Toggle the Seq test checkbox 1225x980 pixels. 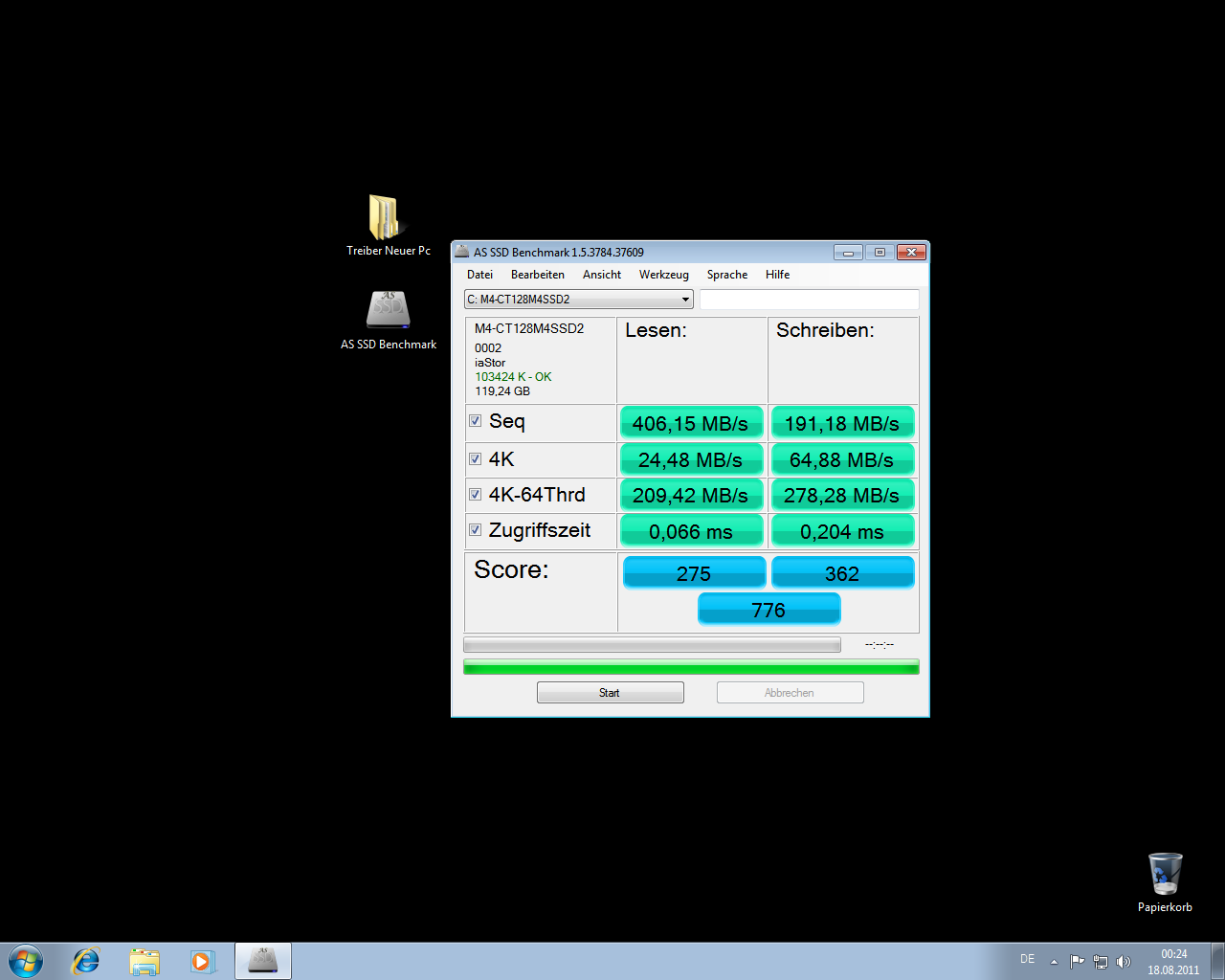tap(475, 421)
